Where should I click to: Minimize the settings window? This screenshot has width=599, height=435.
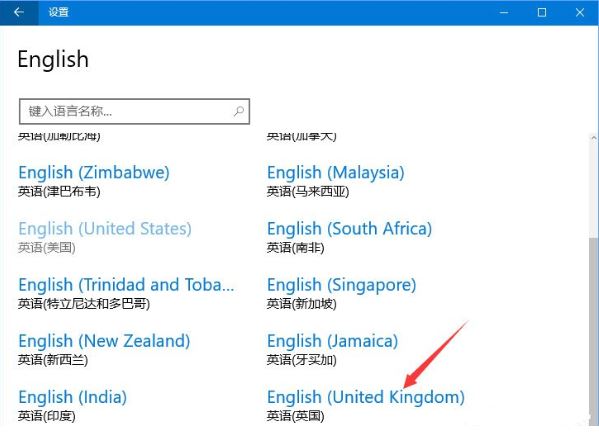pyautogui.click(x=504, y=12)
